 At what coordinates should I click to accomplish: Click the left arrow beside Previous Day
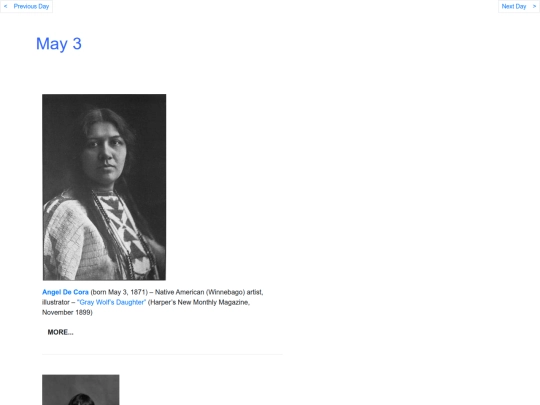[x=6, y=6]
